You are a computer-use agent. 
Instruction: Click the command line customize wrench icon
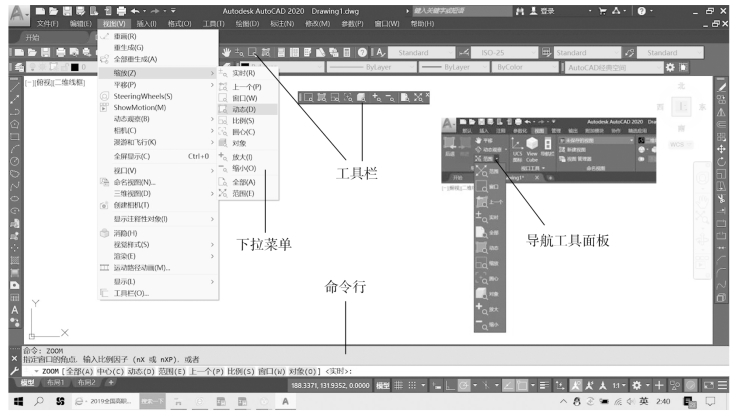click(14, 371)
